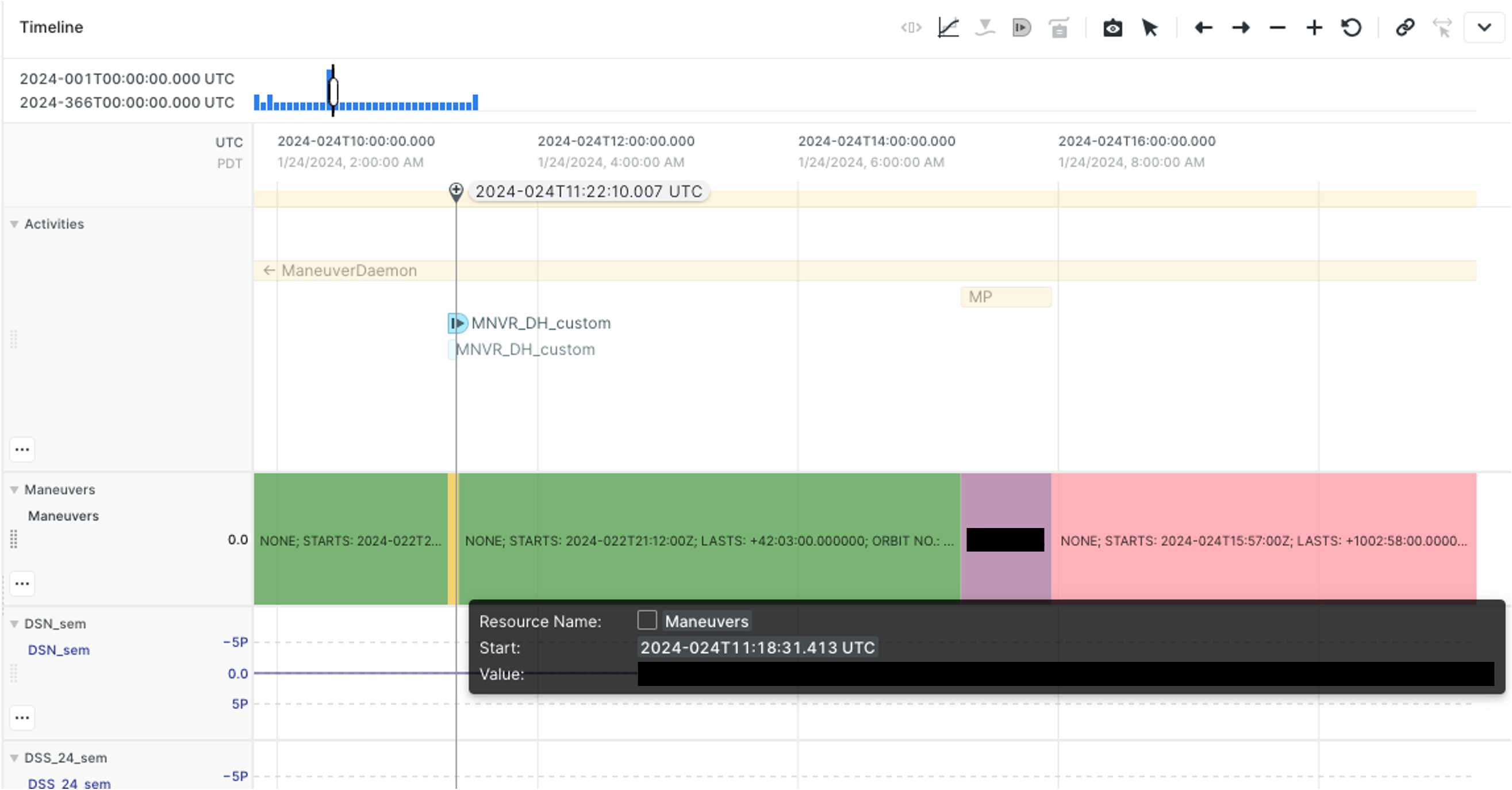Open the options menu for DSN_sem row
The width and height of the screenshot is (1512, 790).
(x=22, y=717)
